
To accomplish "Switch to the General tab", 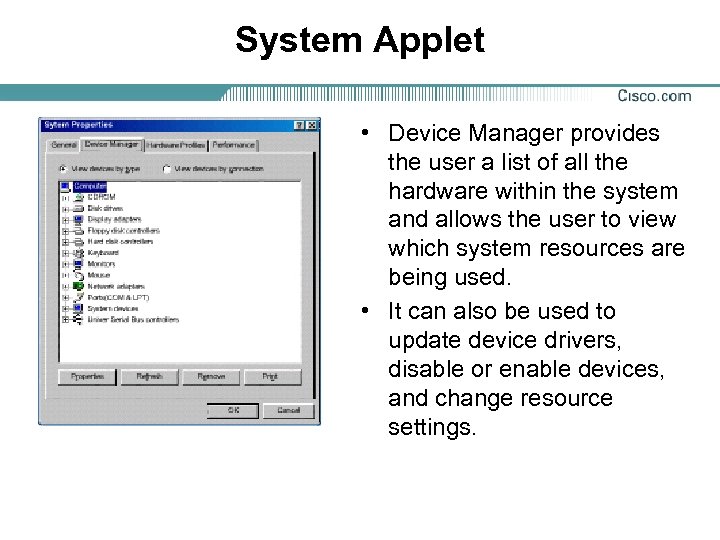I will pyautogui.click(x=64, y=145).
